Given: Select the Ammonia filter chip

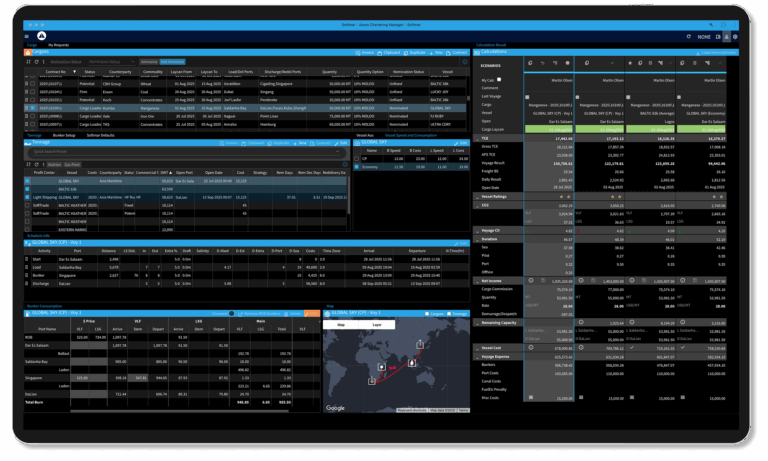Looking at the screenshot, I should click(149, 62).
